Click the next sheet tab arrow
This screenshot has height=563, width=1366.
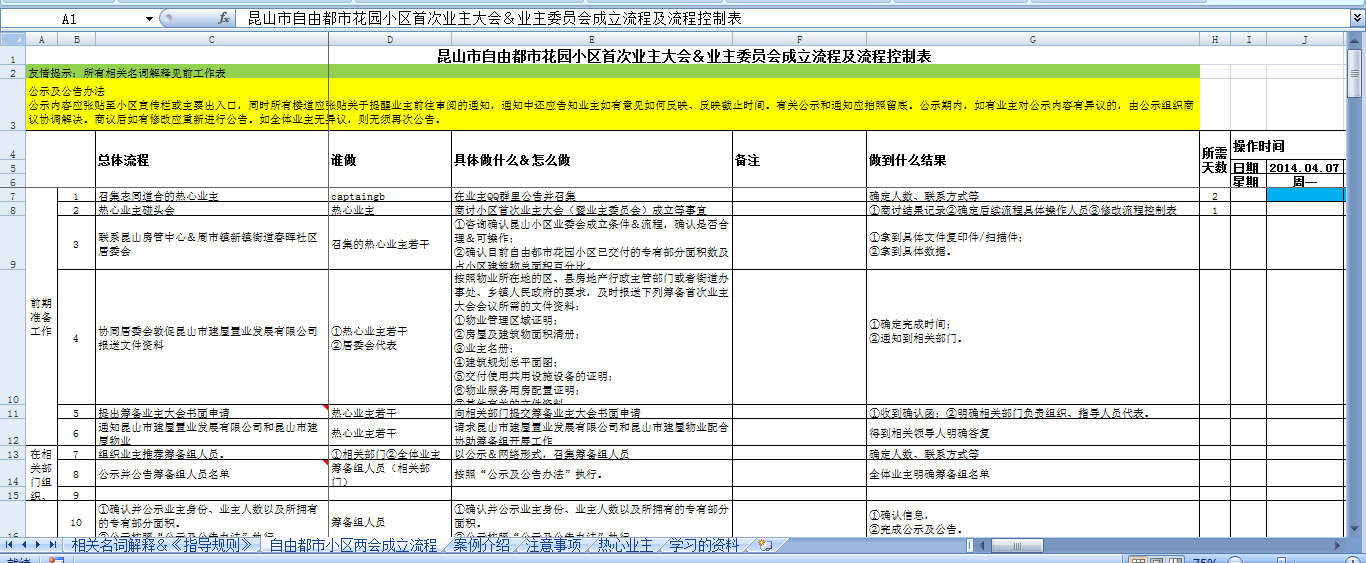pyautogui.click(x=39, y=545)
